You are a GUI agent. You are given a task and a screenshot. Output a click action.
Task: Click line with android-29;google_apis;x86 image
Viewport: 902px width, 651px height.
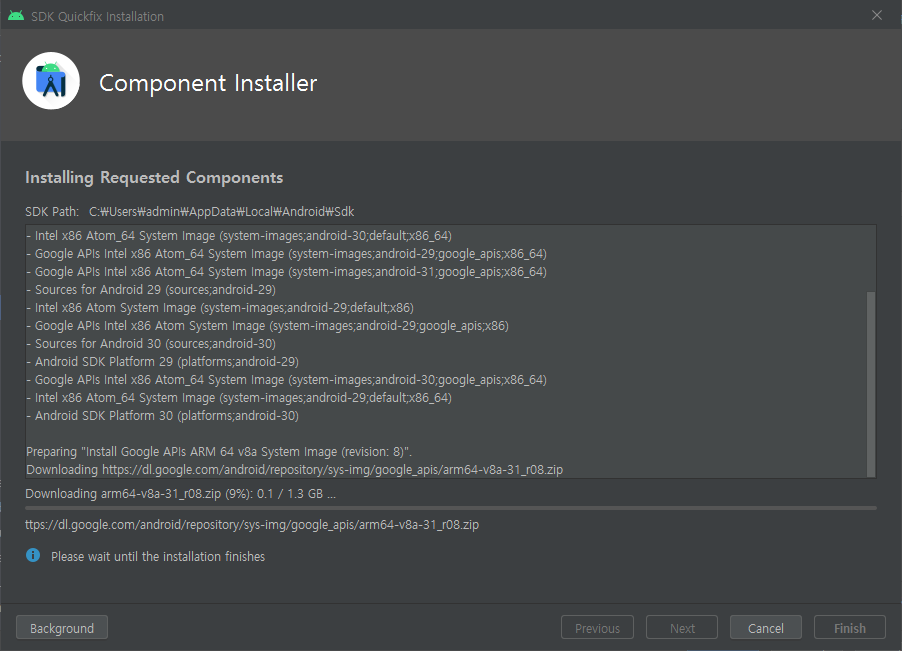point(267,326)
